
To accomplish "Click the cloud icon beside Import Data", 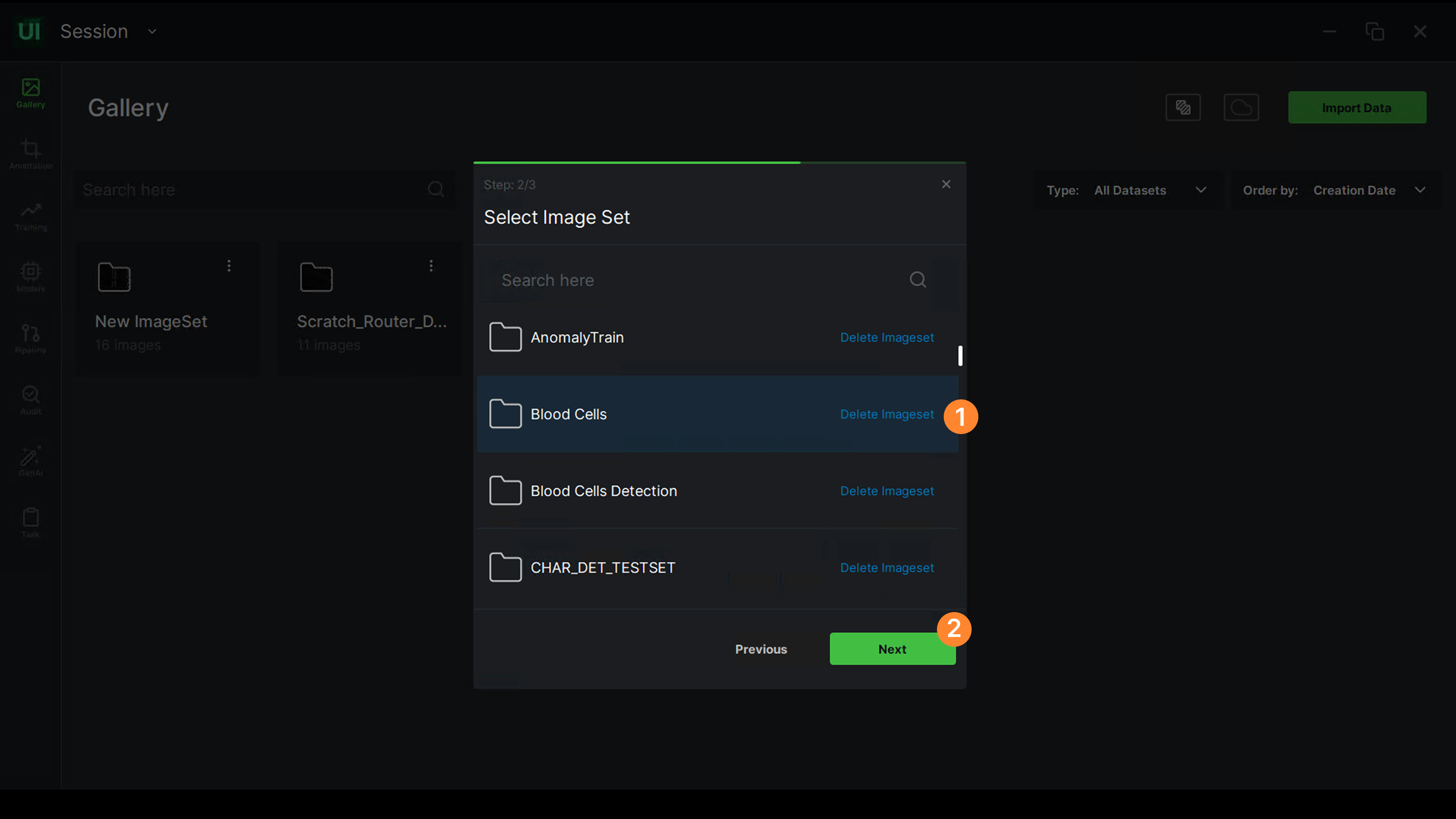I will point(1241,107).
